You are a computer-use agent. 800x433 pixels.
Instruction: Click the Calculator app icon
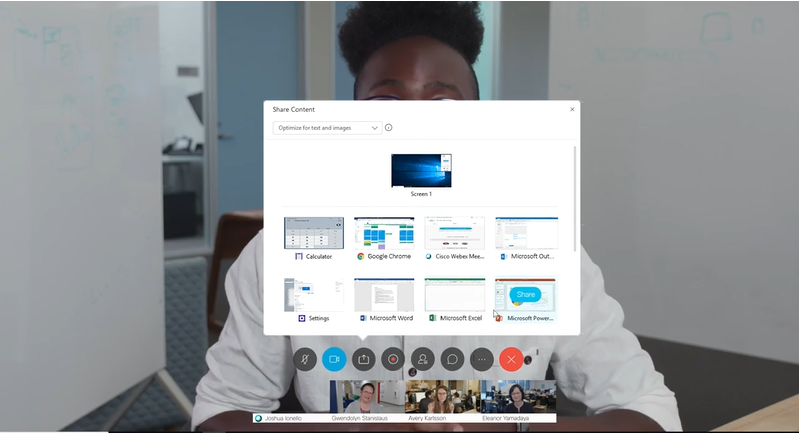299,257
